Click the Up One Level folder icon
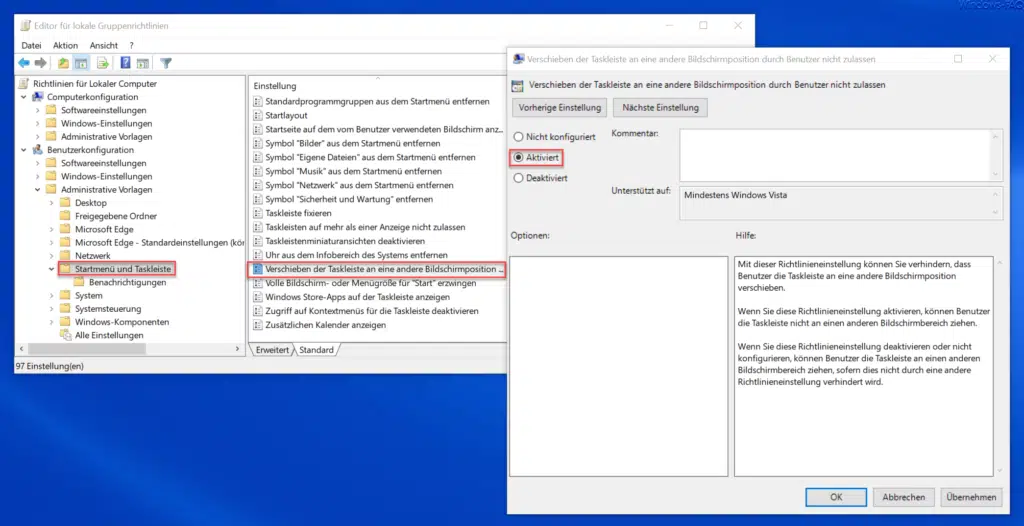The width and height of the screenshot is (1024, 526). (x=63, y=62)
